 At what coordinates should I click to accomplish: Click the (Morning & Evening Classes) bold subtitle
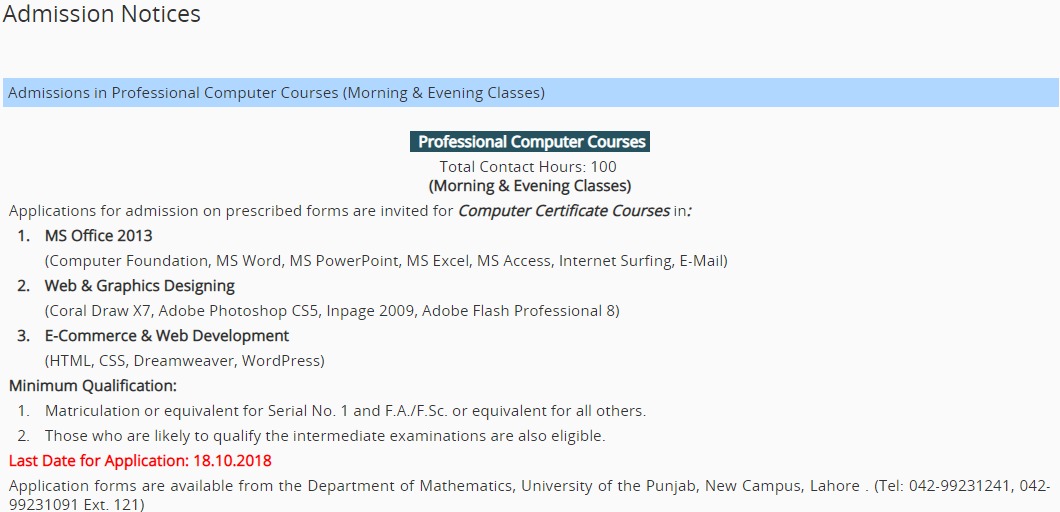530,185
